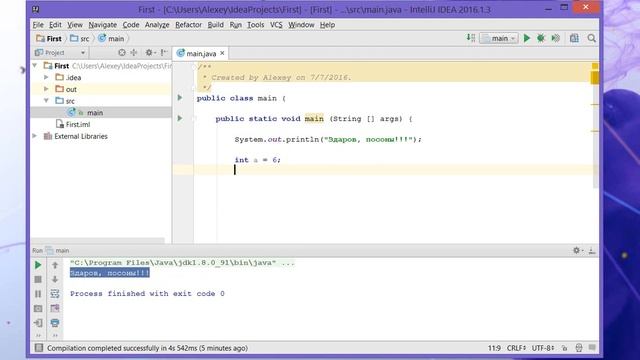Collapse the src folder
This screenshot has width=640, height=360.
(x=46, y=100)
